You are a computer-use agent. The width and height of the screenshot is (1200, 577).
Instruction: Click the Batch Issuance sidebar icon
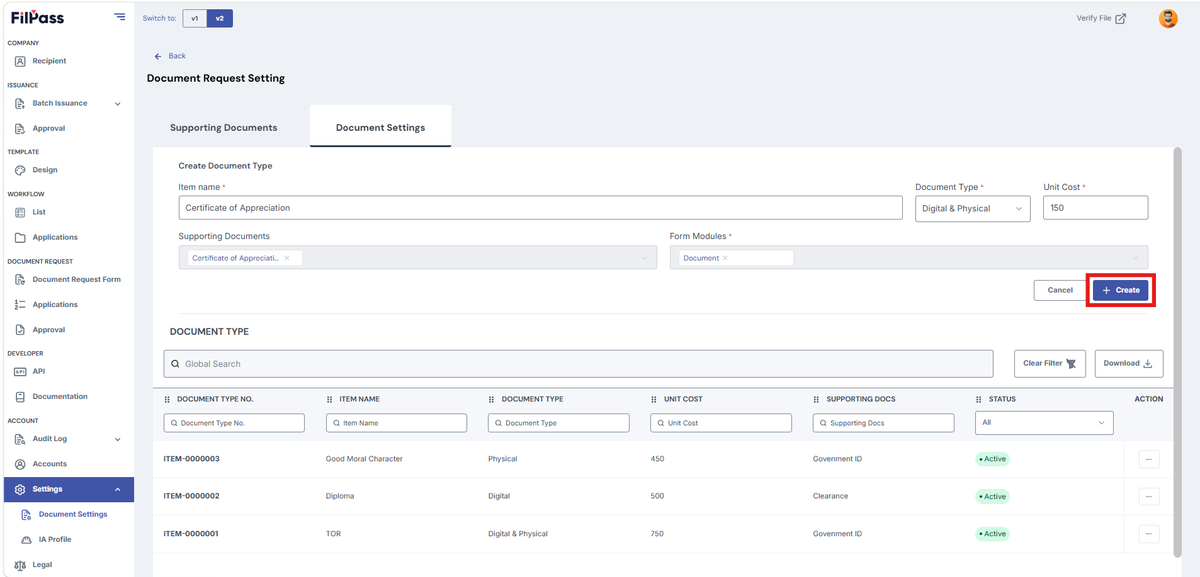(x=20, y=103)
